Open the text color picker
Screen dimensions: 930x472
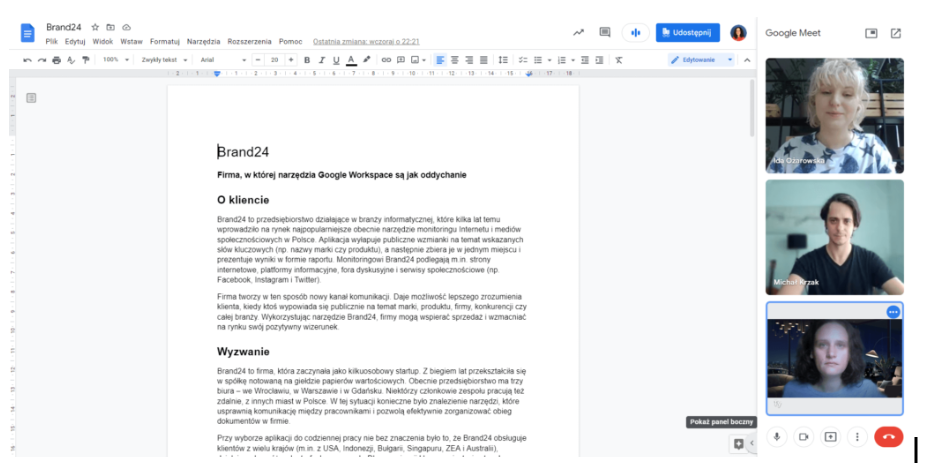click(x=351, y=60)
